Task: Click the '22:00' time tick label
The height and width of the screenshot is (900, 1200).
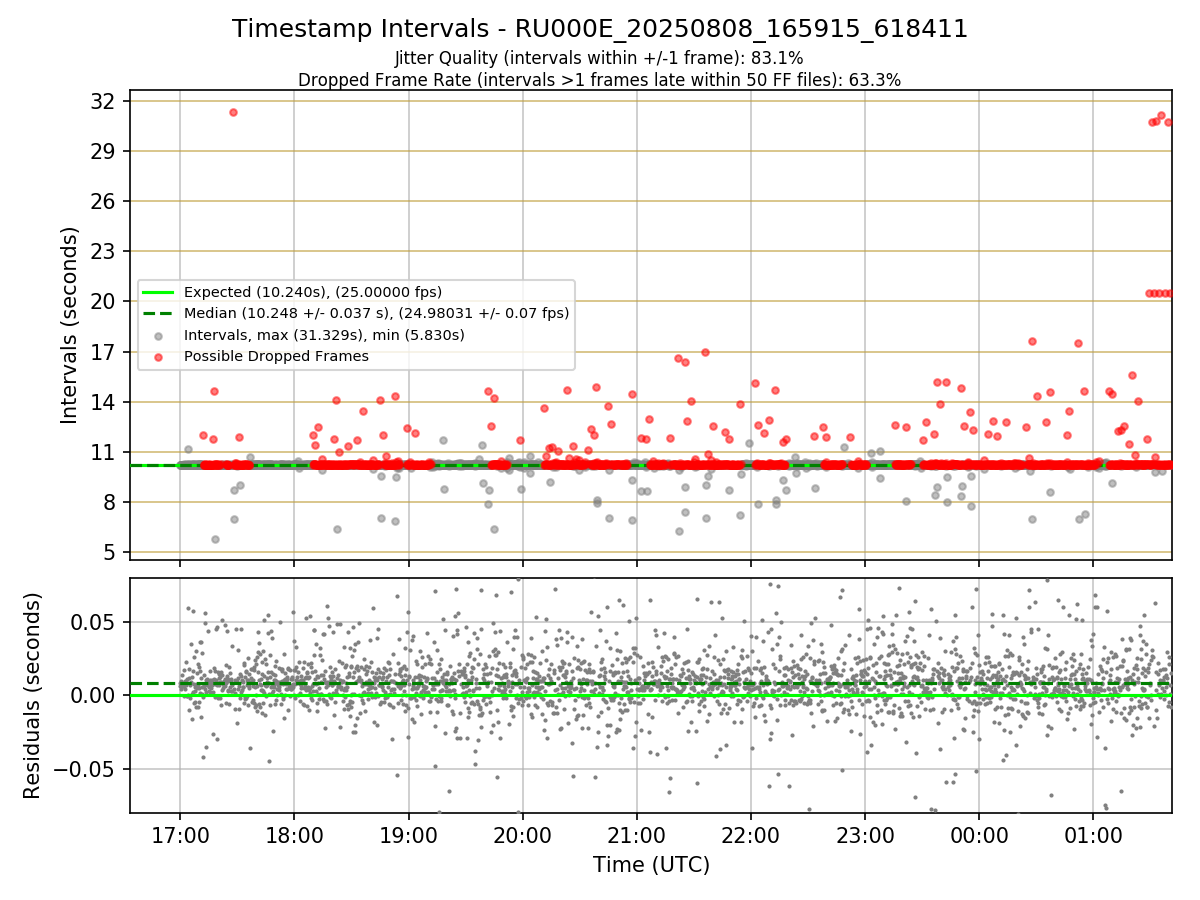Action: click(751, 834)
